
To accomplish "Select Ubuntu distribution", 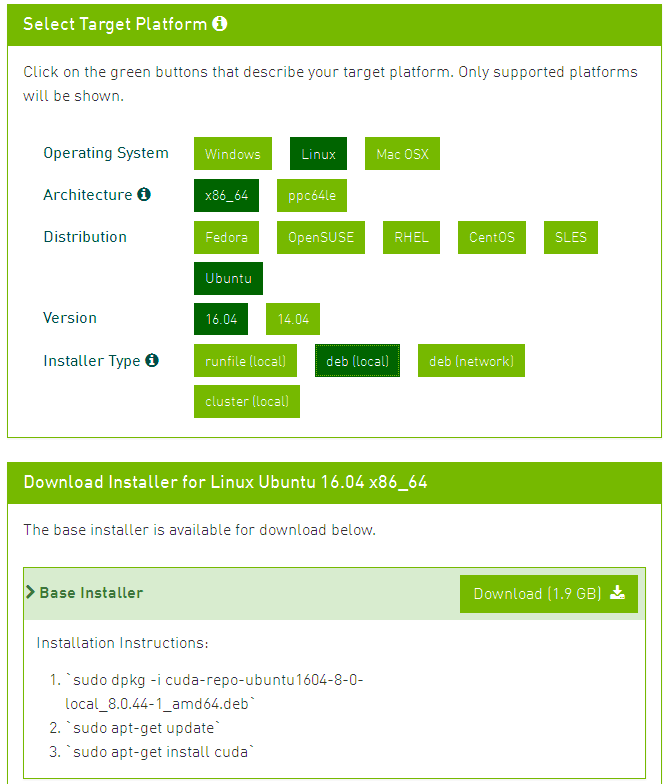I will pos(228,278).
